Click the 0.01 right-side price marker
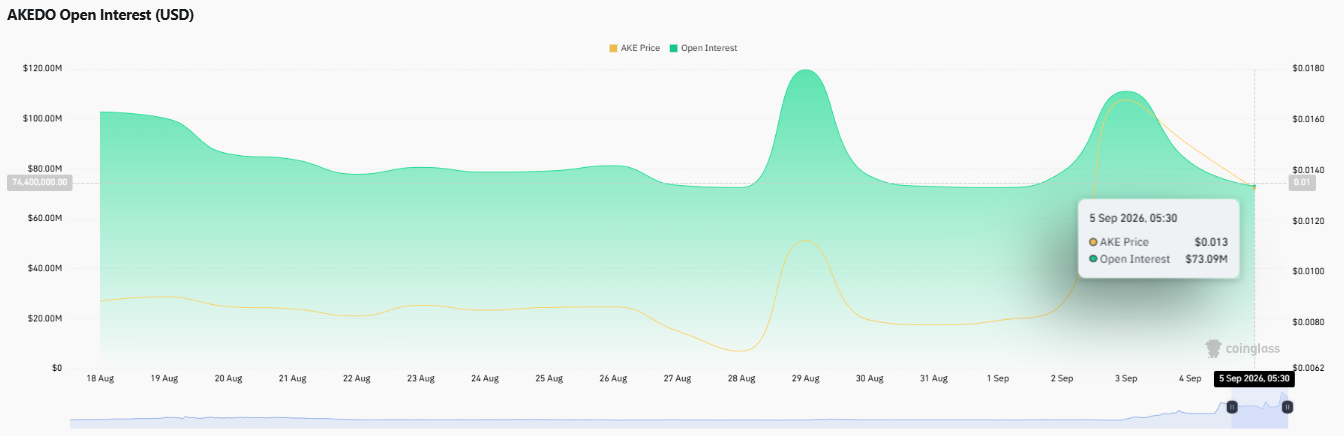This screenshot has width=1344, height=436. [1302, 182]
